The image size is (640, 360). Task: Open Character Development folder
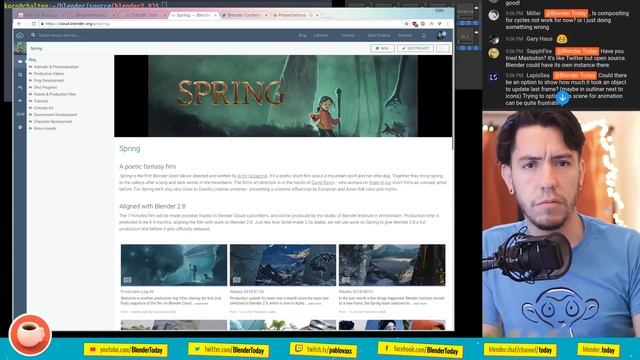[x=53, y=122]
